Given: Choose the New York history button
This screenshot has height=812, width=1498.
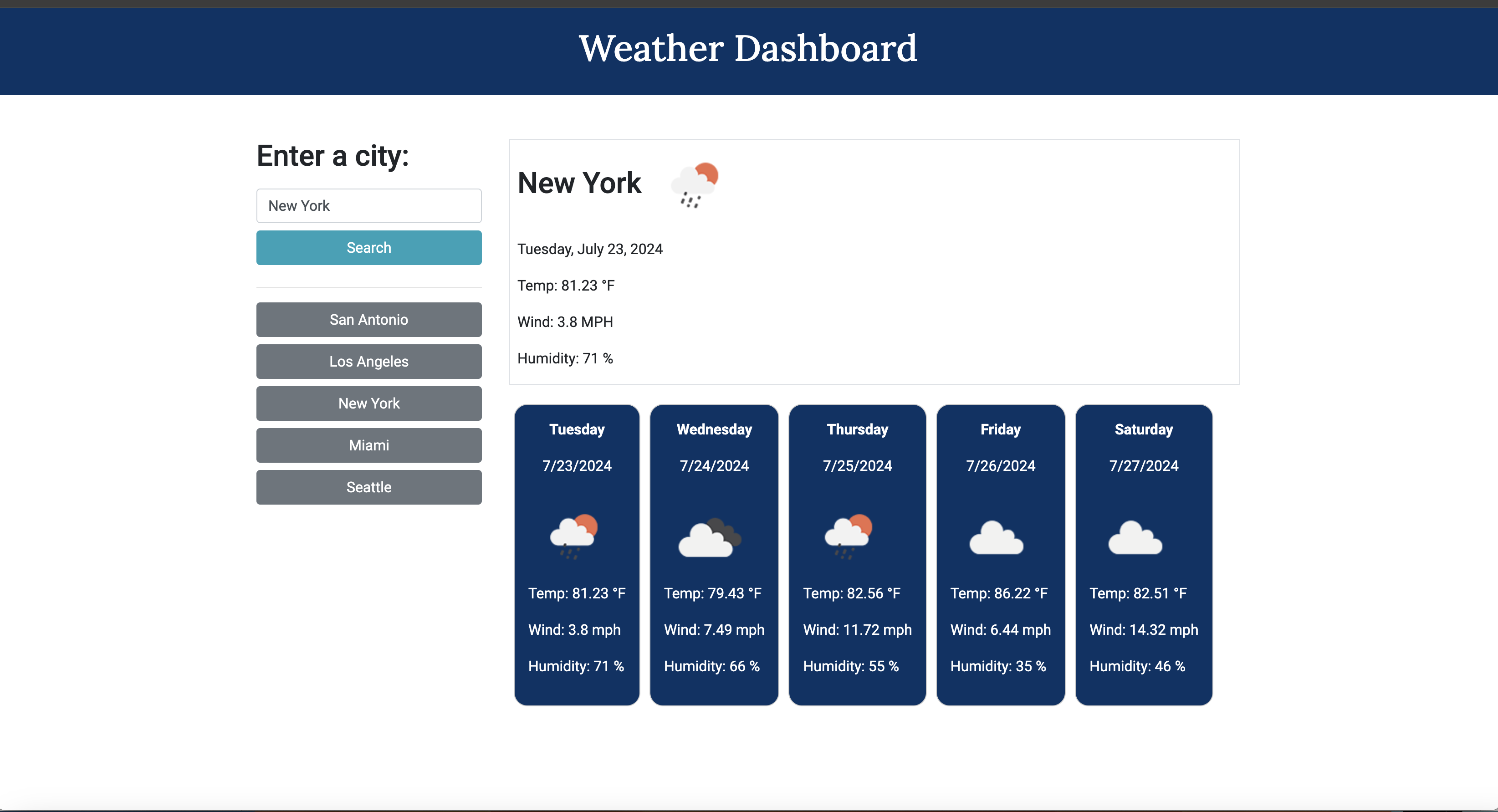Looking at the screenshot, I should point(368,403).
